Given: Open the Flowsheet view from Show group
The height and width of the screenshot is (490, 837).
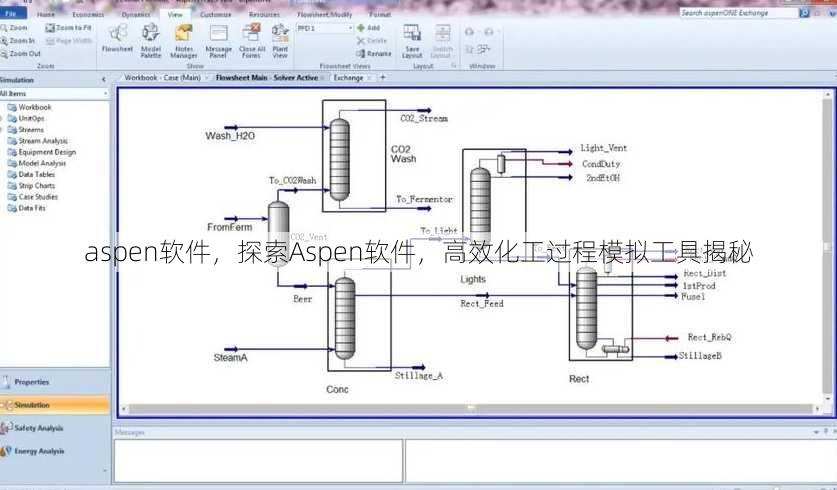Looking at the screenshot, I should 117,39.
